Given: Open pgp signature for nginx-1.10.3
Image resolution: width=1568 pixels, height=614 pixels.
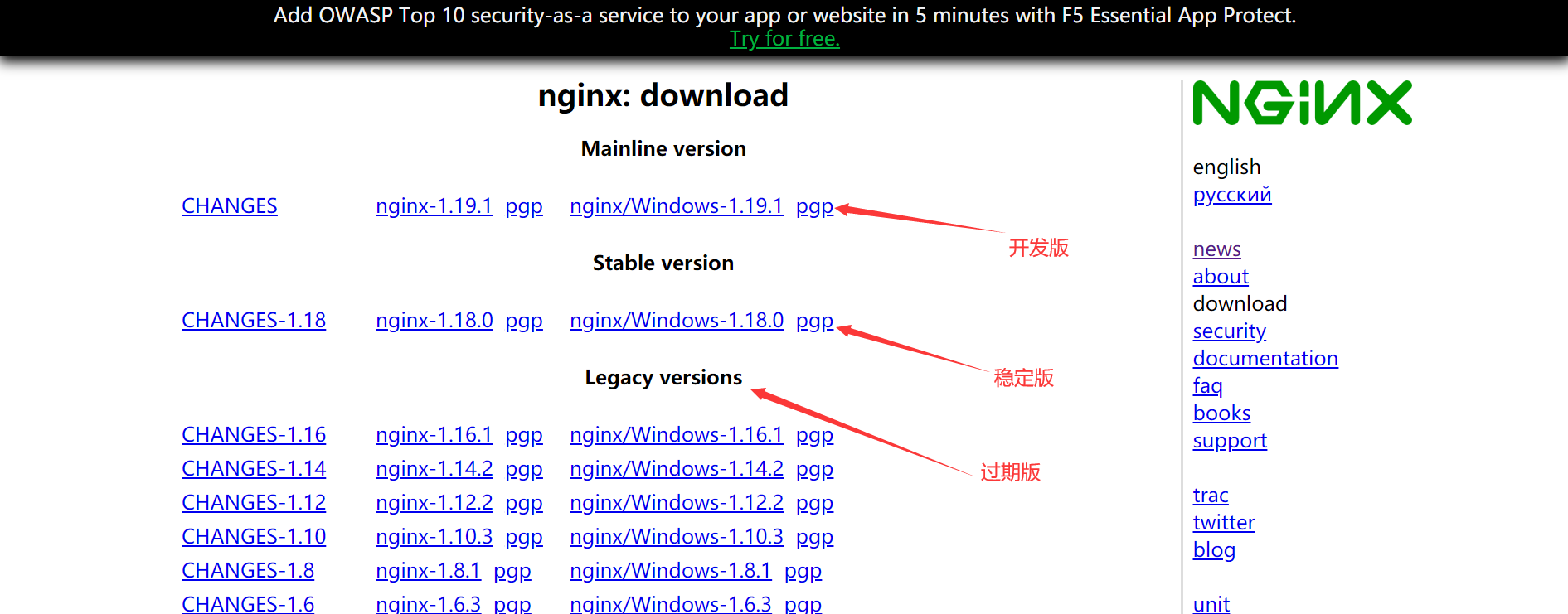Looking at the screenshot, I should tap(524, 538).
